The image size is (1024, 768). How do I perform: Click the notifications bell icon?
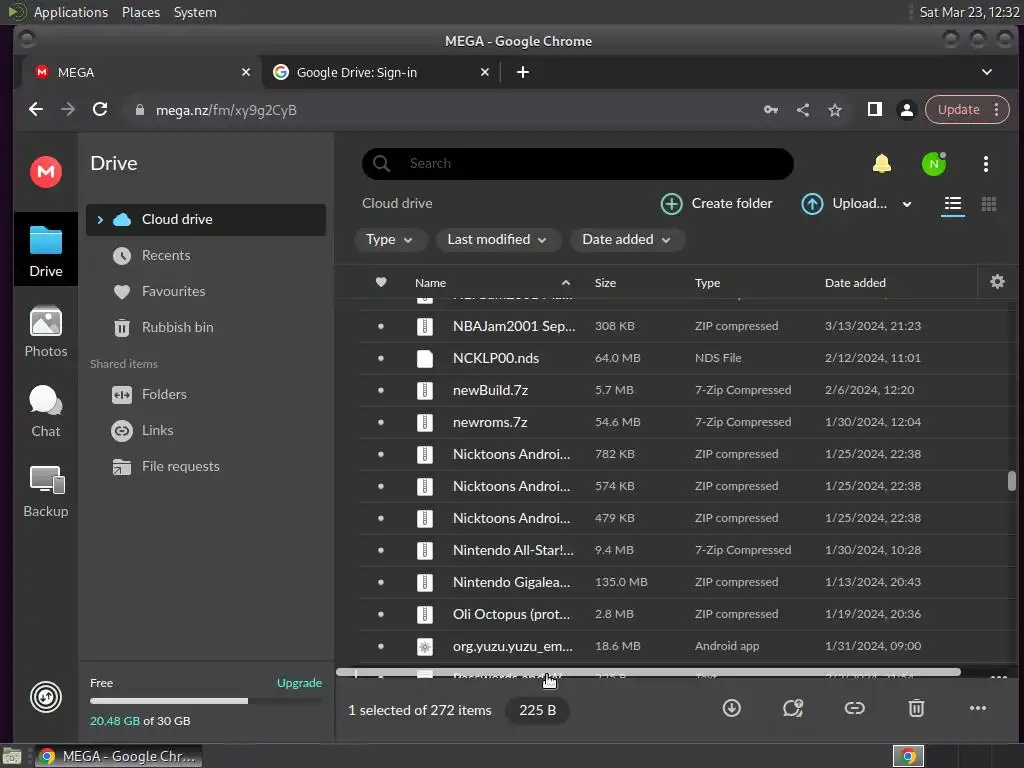pos(882,163)
